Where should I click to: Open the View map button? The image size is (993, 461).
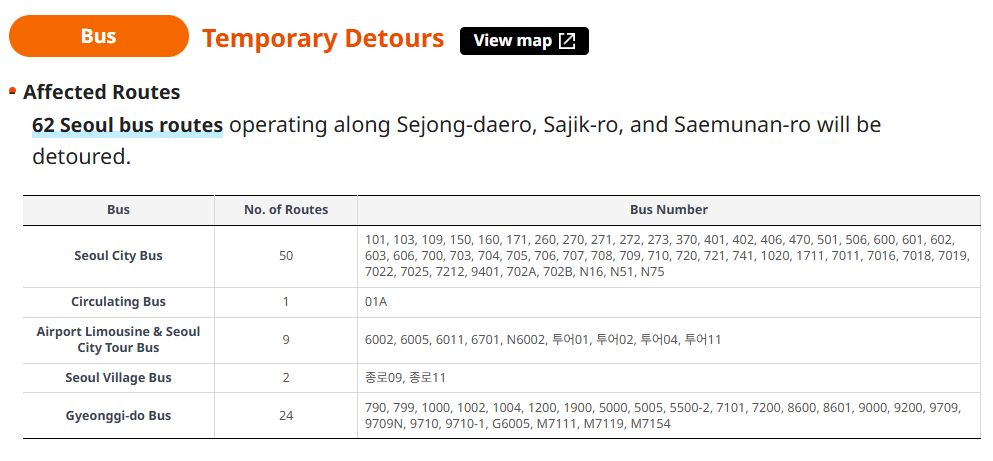(524, 41)
